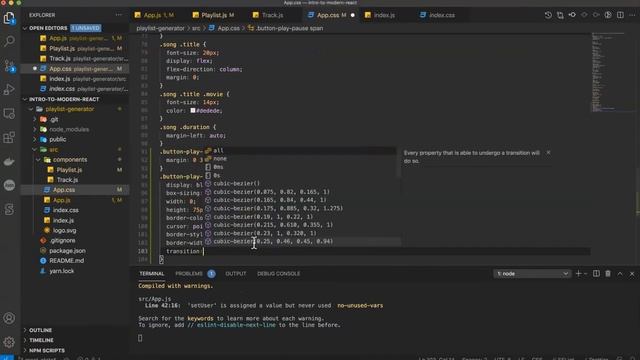The width and height of the screenshot is (640, 360).
Task: Open editor more actions menu
Action: (x=632, y=15)
